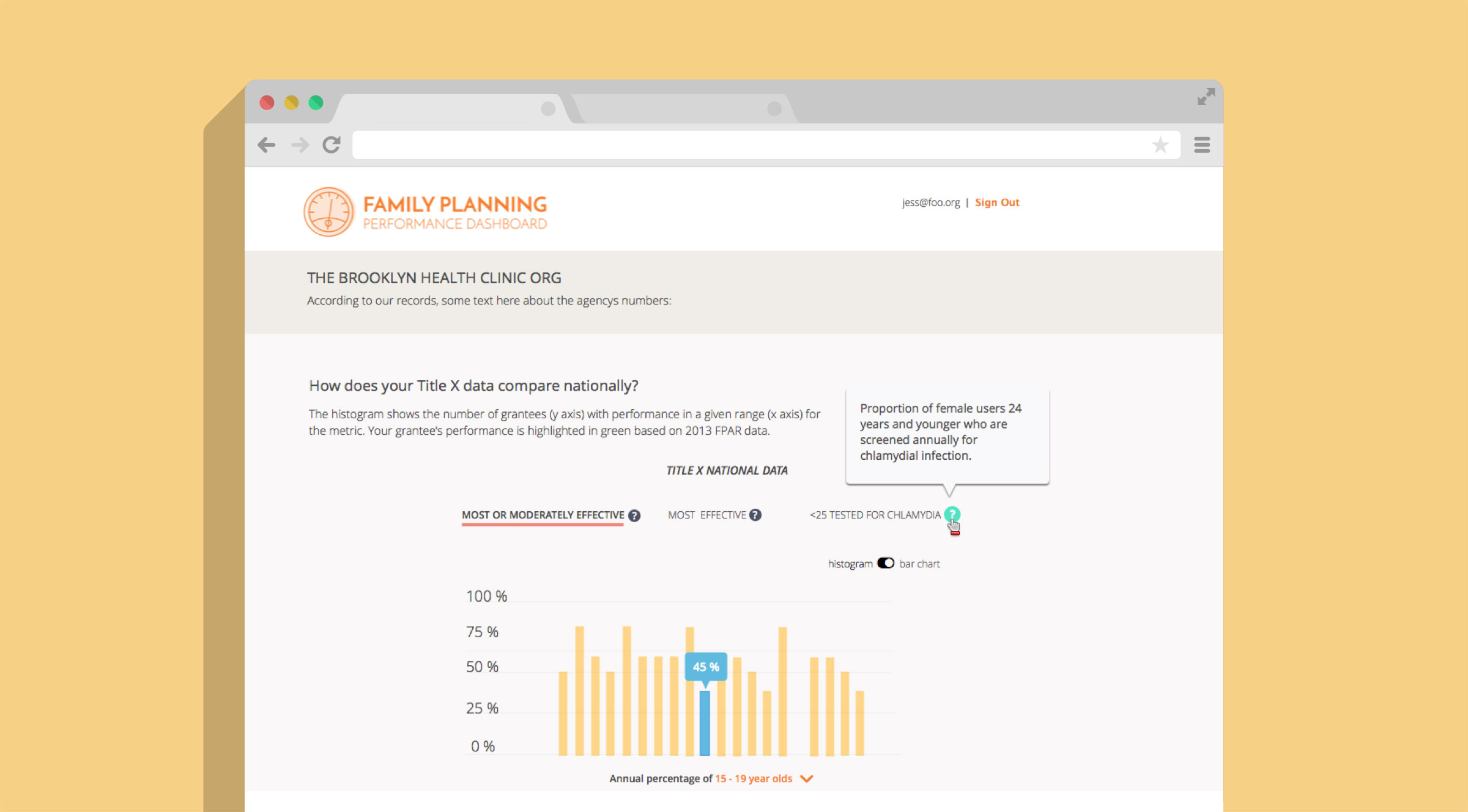Open the green help icon for chlamydia metric

tap(952, 515)
